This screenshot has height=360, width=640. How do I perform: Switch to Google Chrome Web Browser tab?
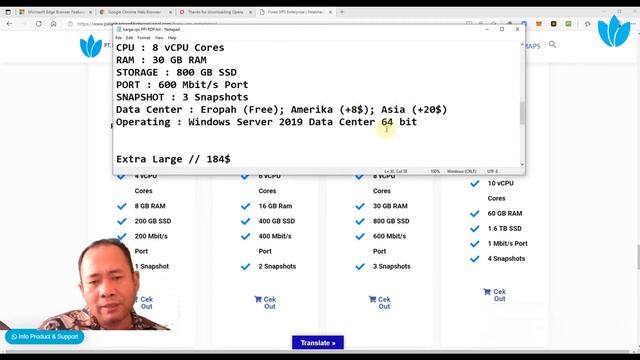click(136, 12)
